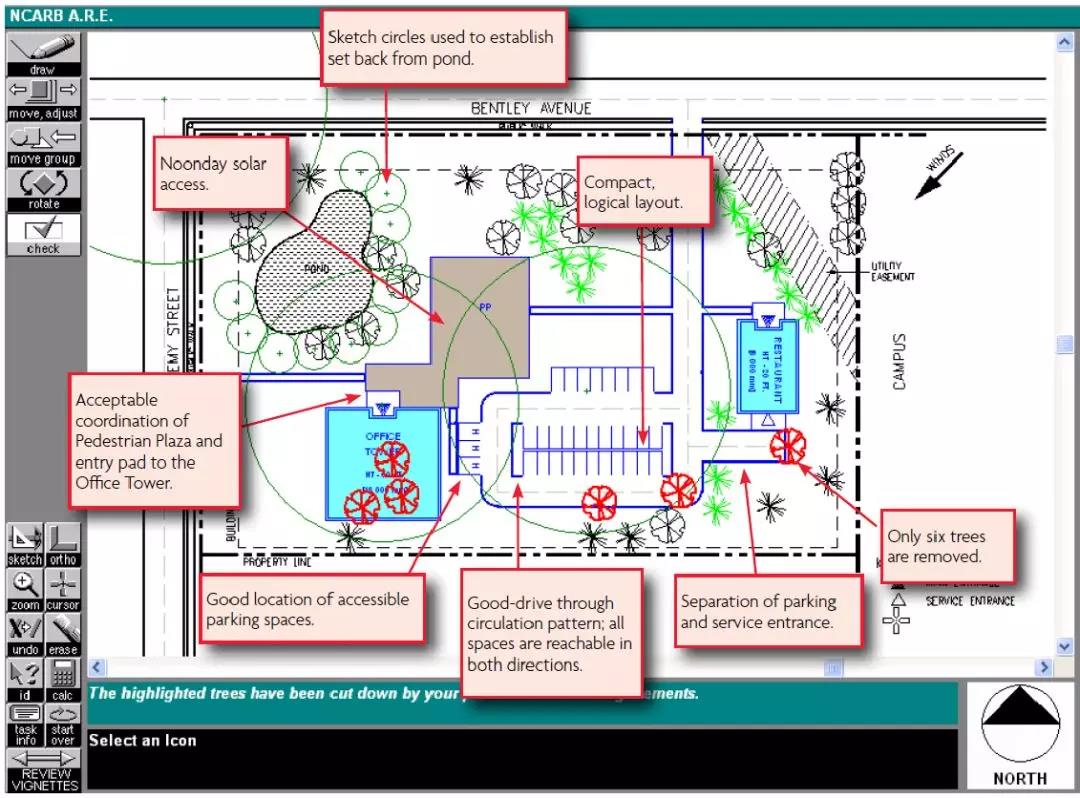Activate the zoom tool
The image size is (1080, 798).
[25, 589]
